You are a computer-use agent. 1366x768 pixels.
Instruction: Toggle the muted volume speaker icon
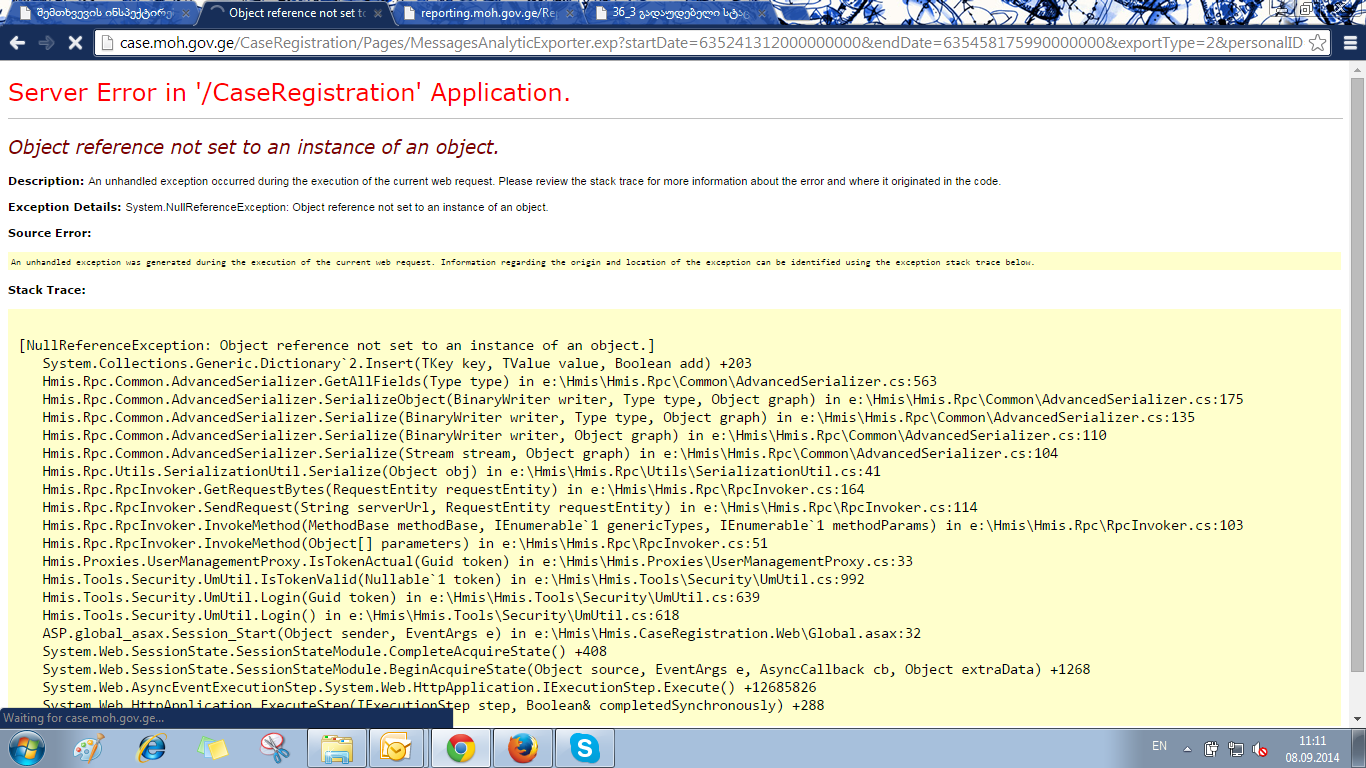coord(1262,749)
